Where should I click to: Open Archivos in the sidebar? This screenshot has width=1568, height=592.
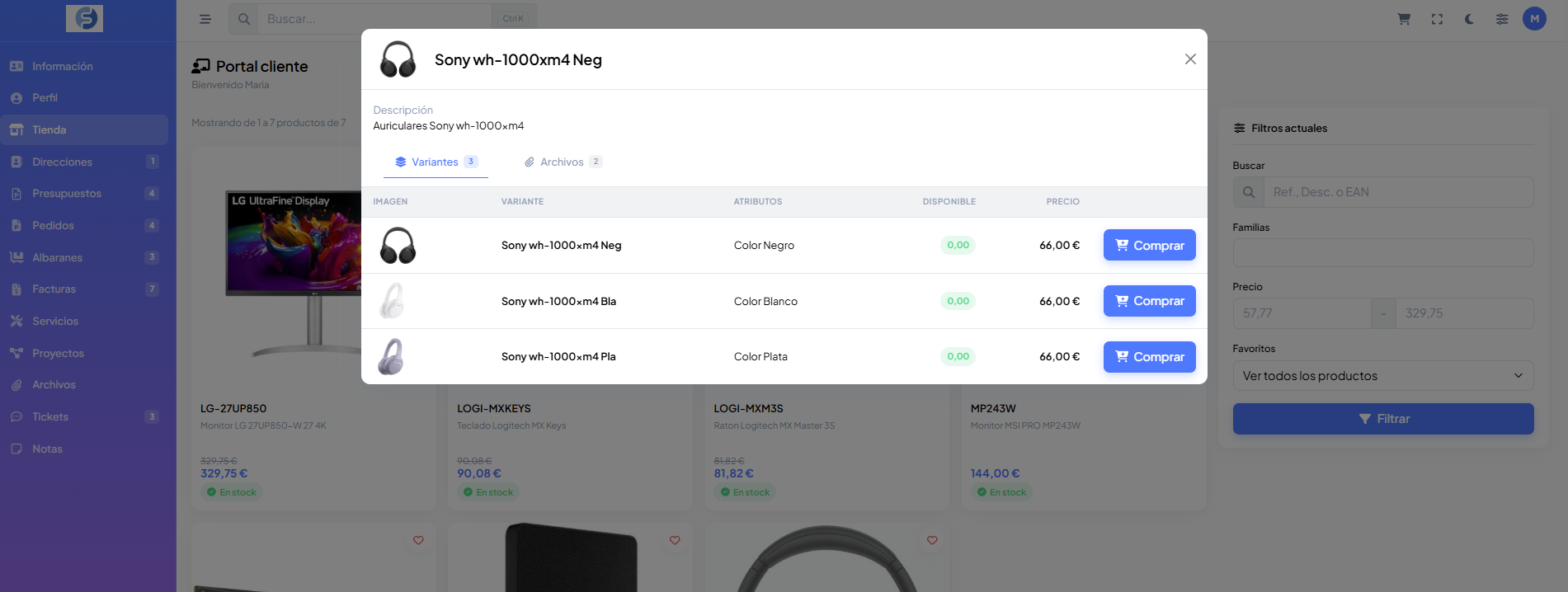tap(84, 384)
